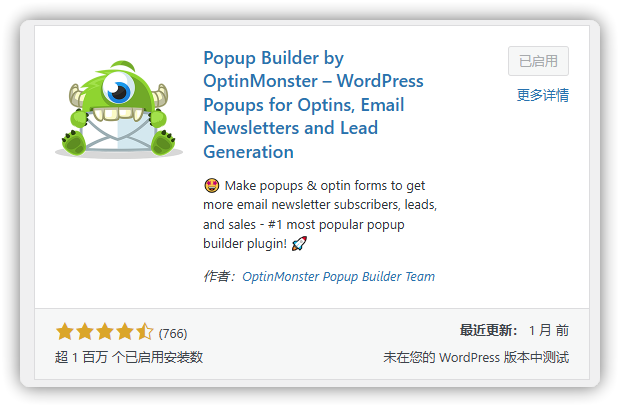Screen dimensions: 620x407
Task: Click the (766) review count
Action: pos(173,333)
